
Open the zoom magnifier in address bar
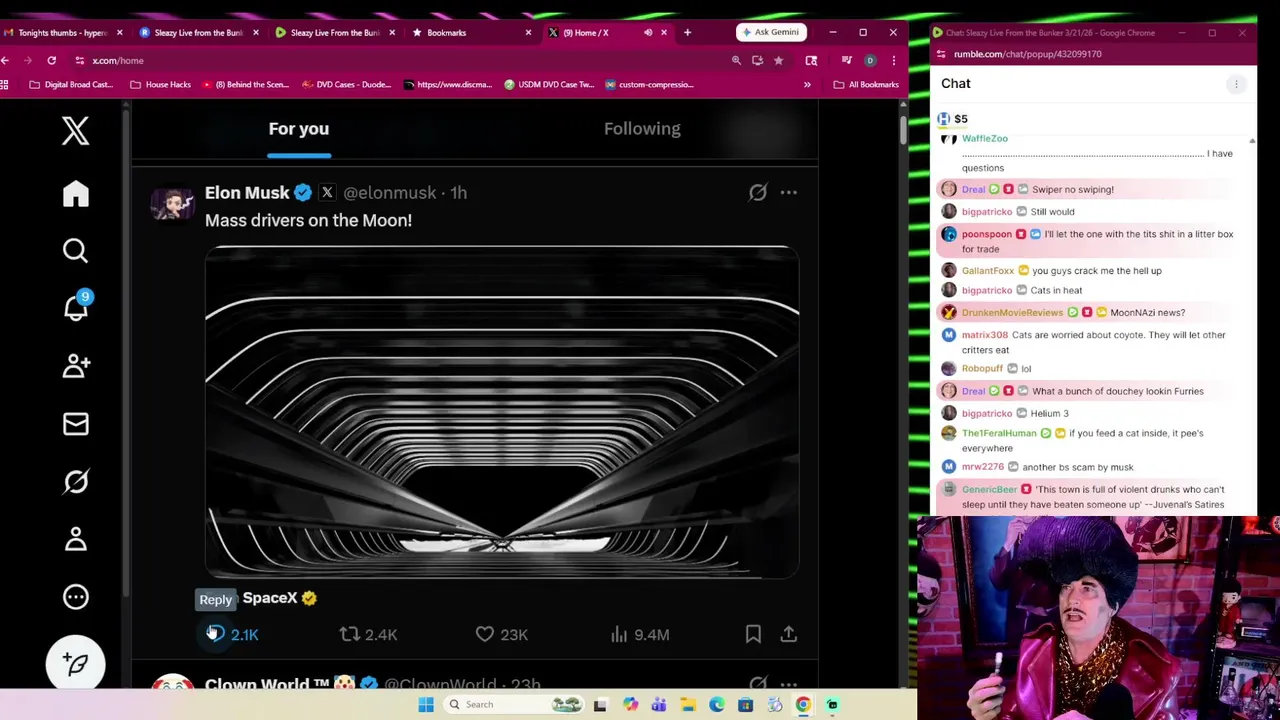click(736, 60)
